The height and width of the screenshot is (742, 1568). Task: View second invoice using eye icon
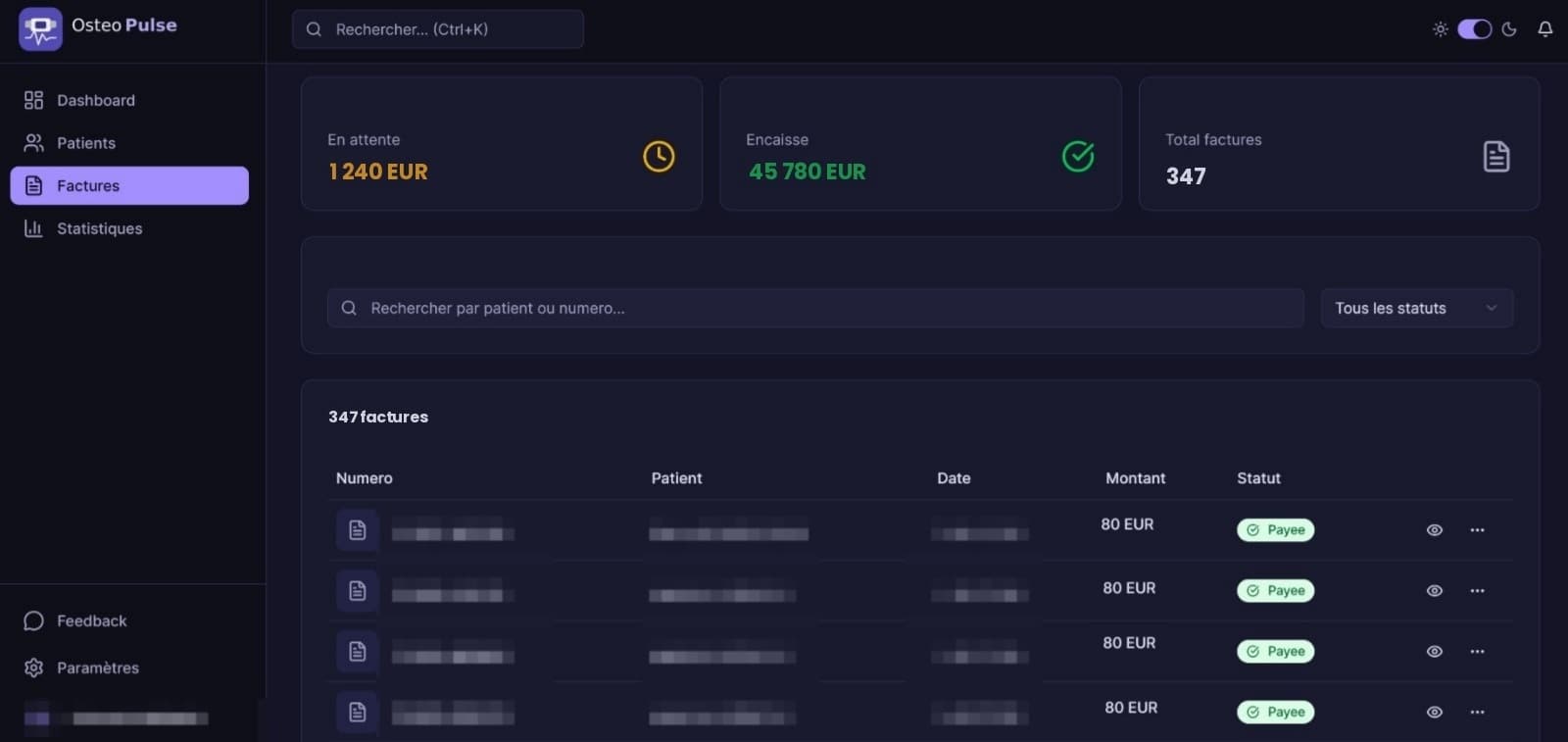(1434, 591)
